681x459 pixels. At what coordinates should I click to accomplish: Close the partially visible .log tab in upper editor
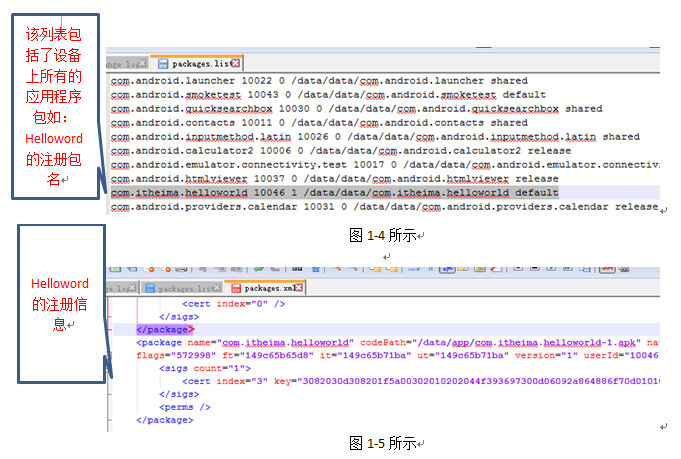tap(142, 63)
